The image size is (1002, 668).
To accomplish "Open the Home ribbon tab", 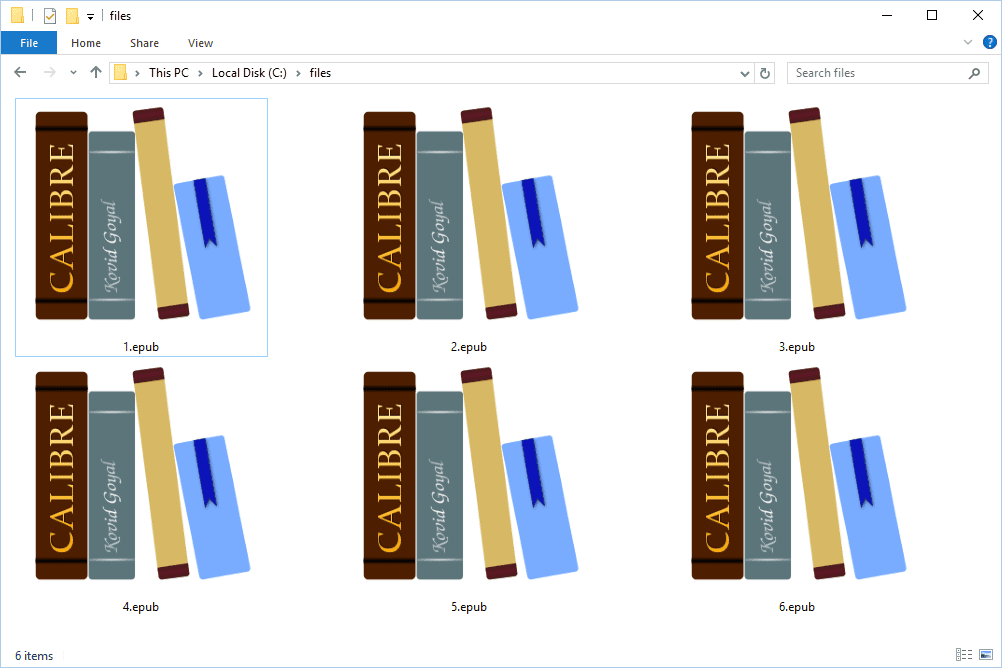I will [86, 43].
